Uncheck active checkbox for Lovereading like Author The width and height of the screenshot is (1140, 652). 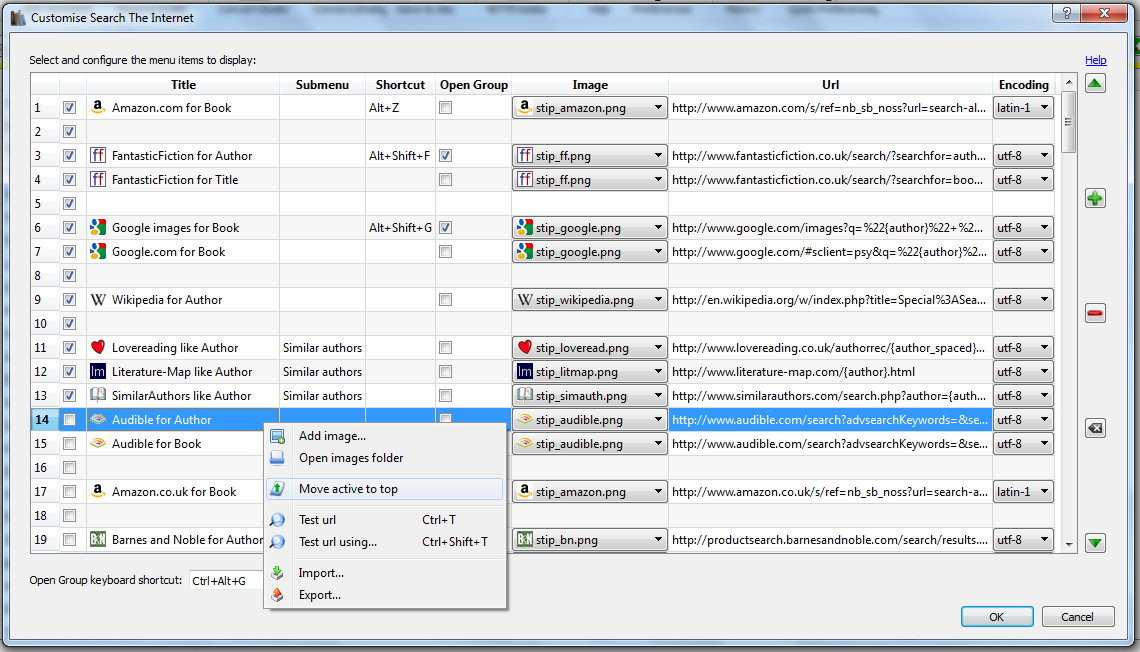click(69, 347)
